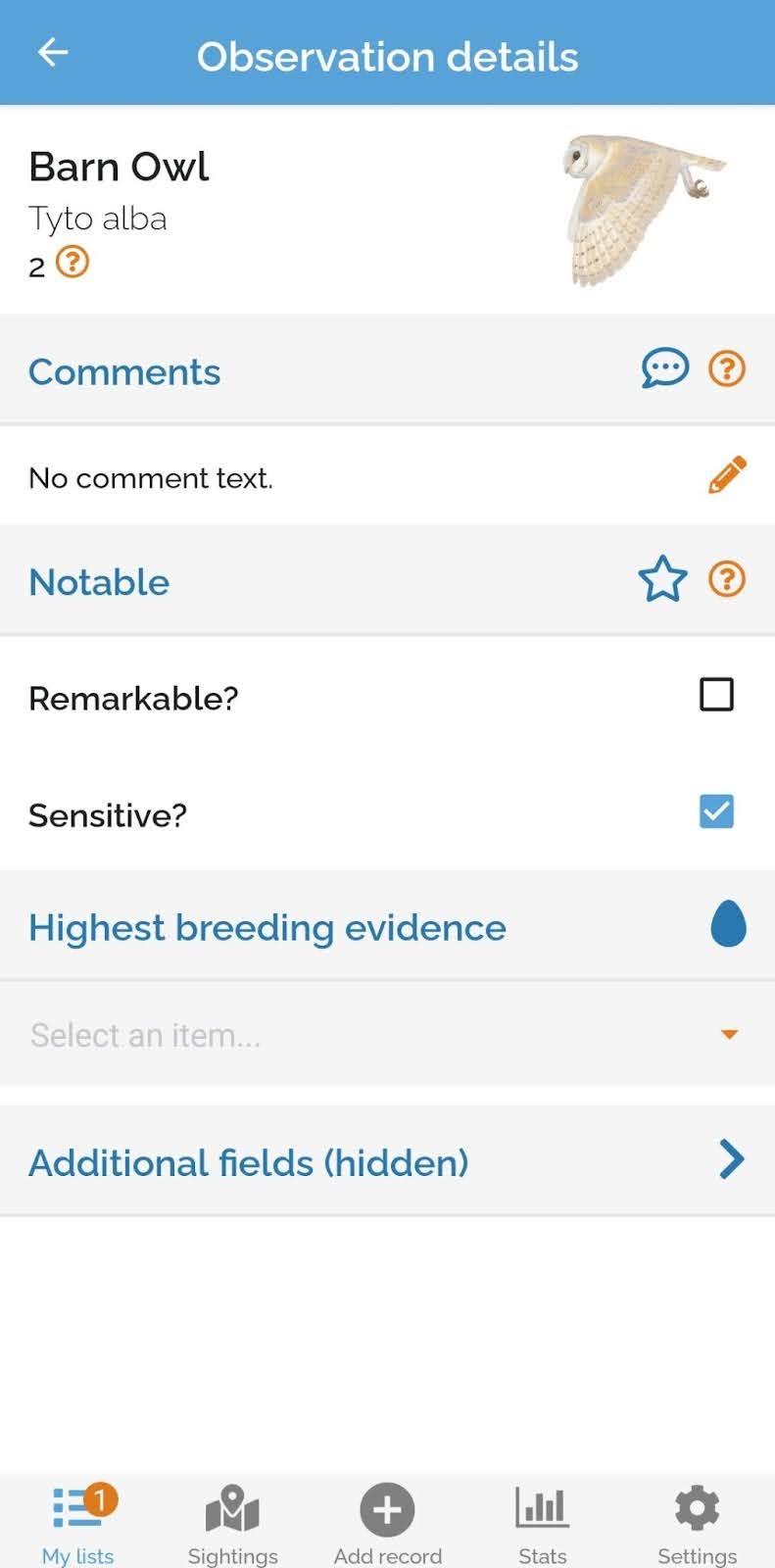The image size is (775, 1568).
Task: Open the Comments help question icon
Action: [x=727, y=368]
